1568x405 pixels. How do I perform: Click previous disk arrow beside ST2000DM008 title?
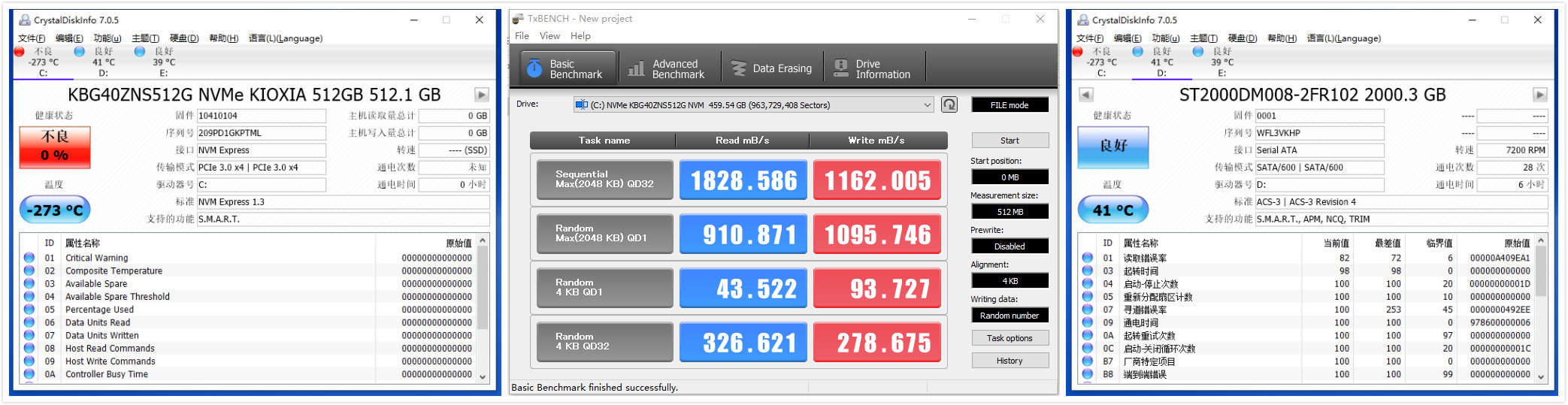[1085, 95]
